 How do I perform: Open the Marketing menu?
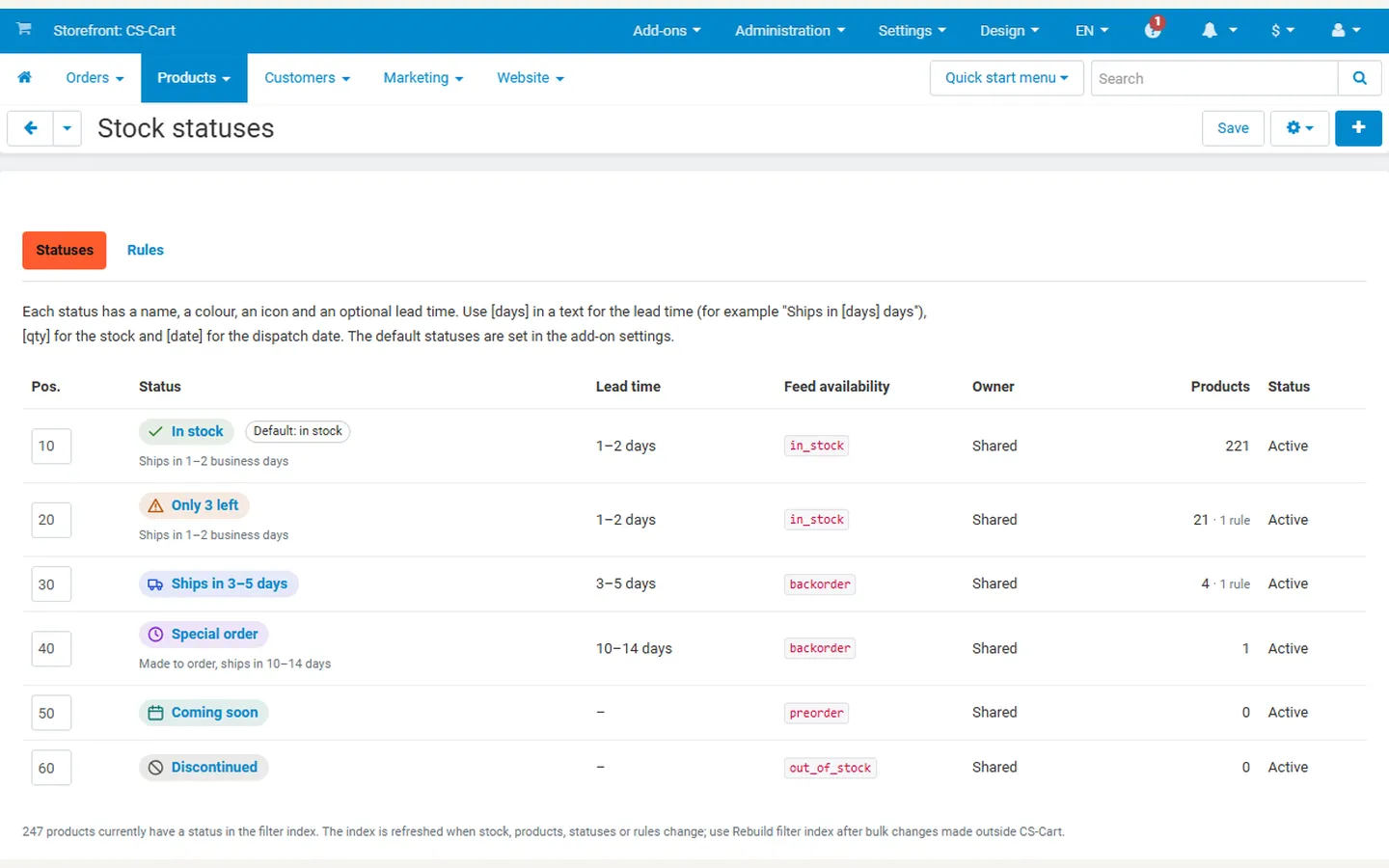(423, 78)
